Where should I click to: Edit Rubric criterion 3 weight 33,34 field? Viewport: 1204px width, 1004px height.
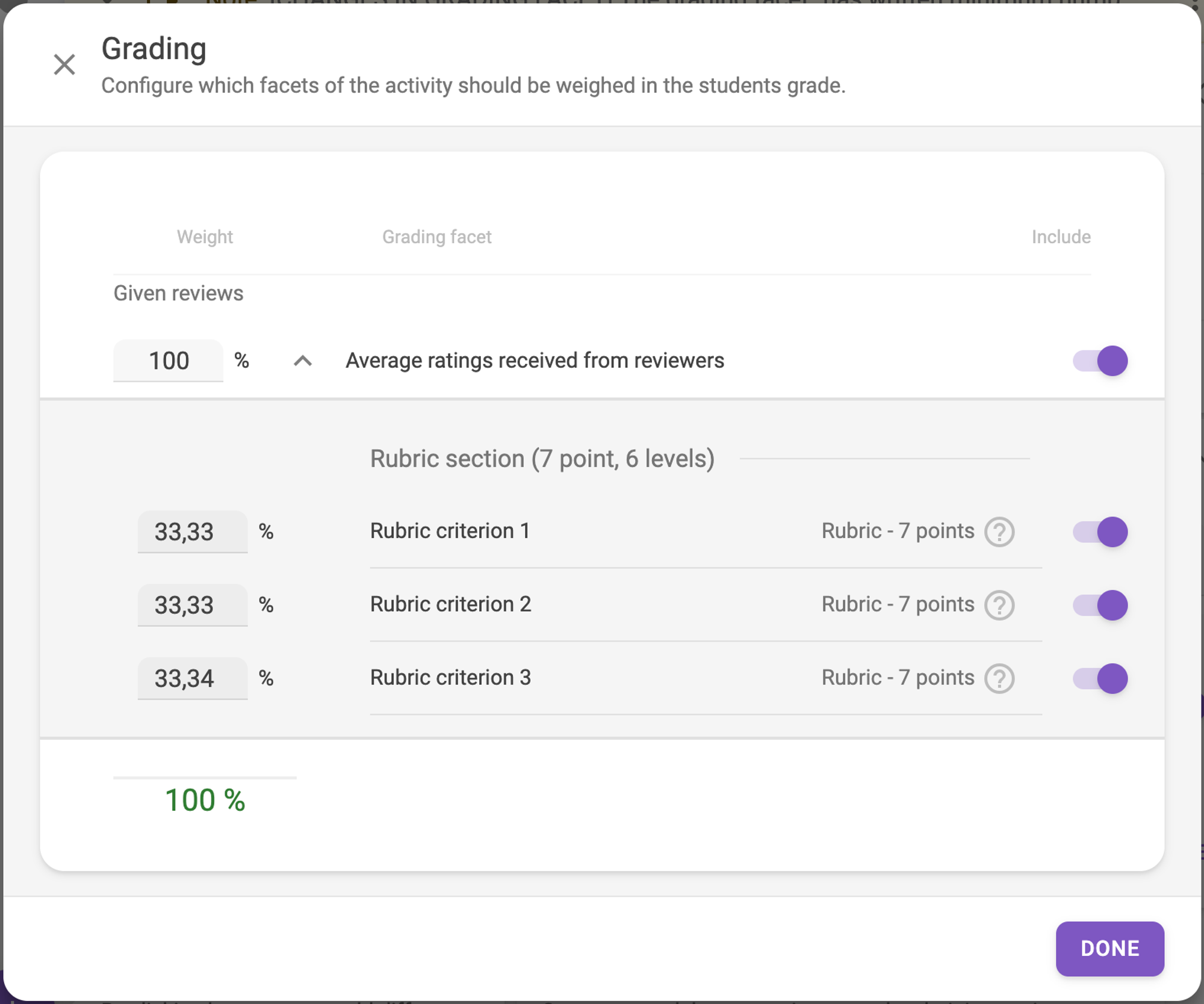[x=193, y=678]
